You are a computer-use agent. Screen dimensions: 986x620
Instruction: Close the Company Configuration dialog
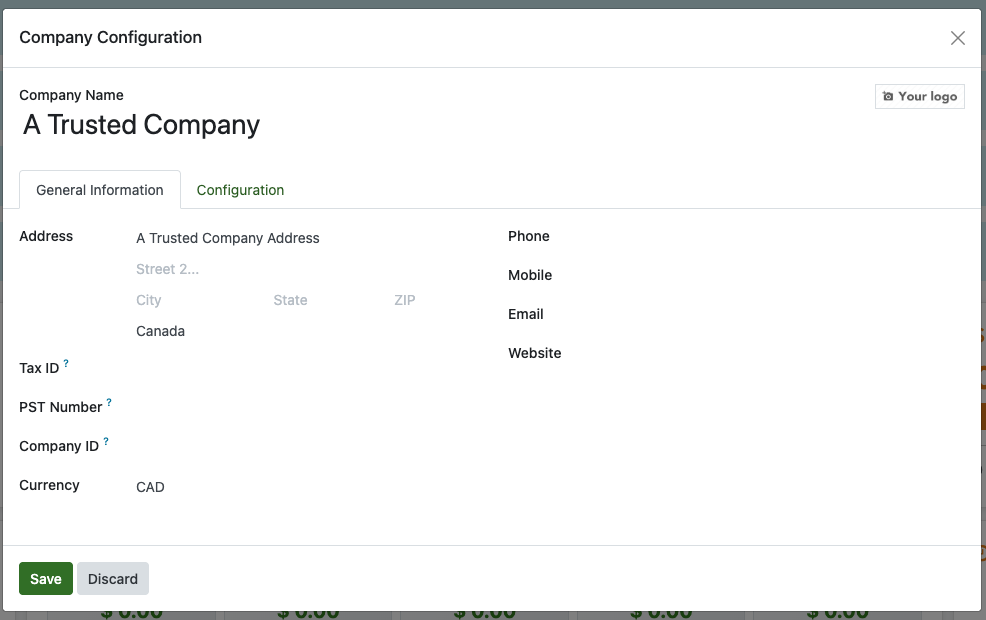(x=957, y=38)
